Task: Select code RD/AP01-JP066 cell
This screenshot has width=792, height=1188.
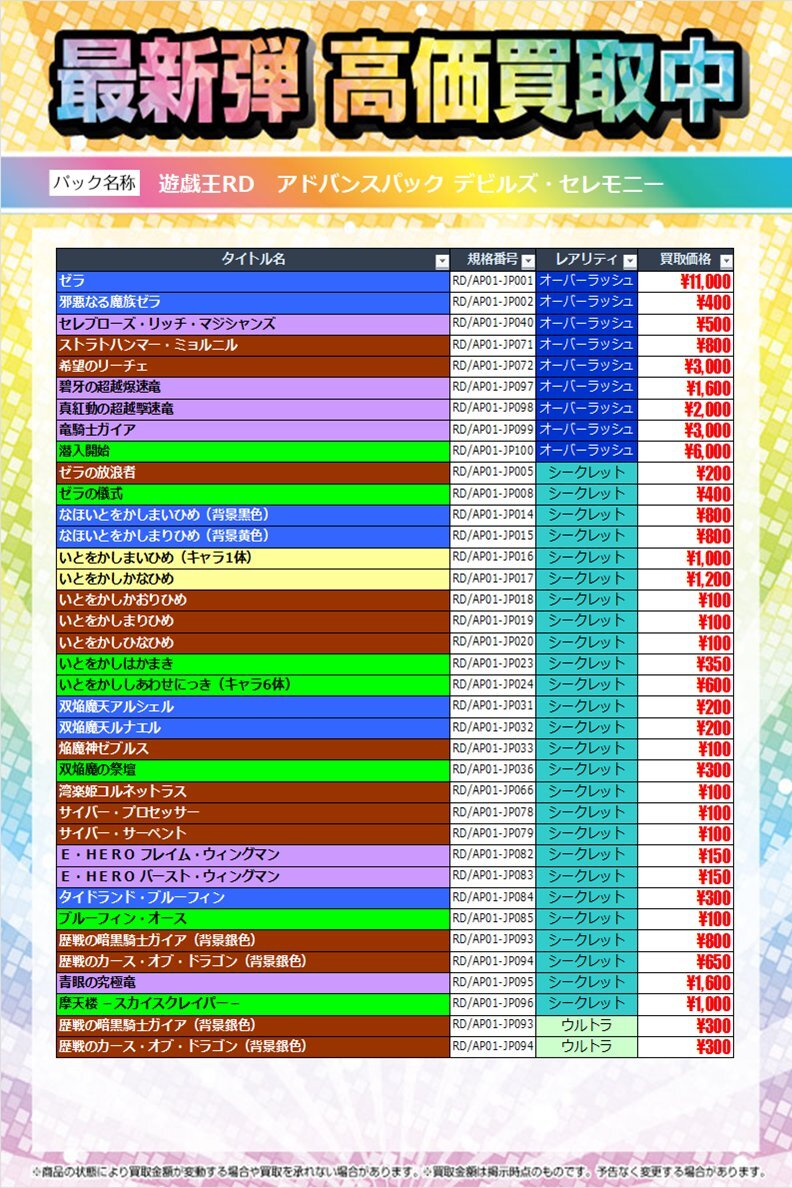Action: click(493, 791)
